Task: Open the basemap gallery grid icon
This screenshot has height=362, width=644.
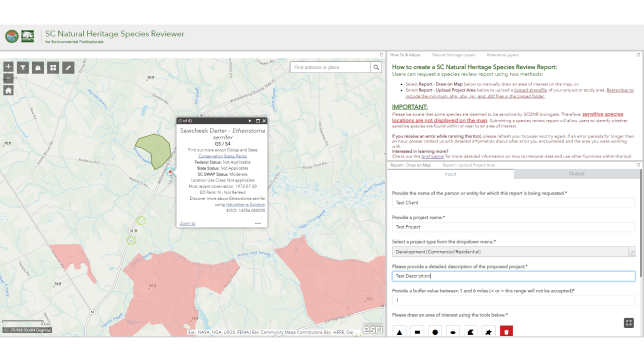Action: point(53,67)
